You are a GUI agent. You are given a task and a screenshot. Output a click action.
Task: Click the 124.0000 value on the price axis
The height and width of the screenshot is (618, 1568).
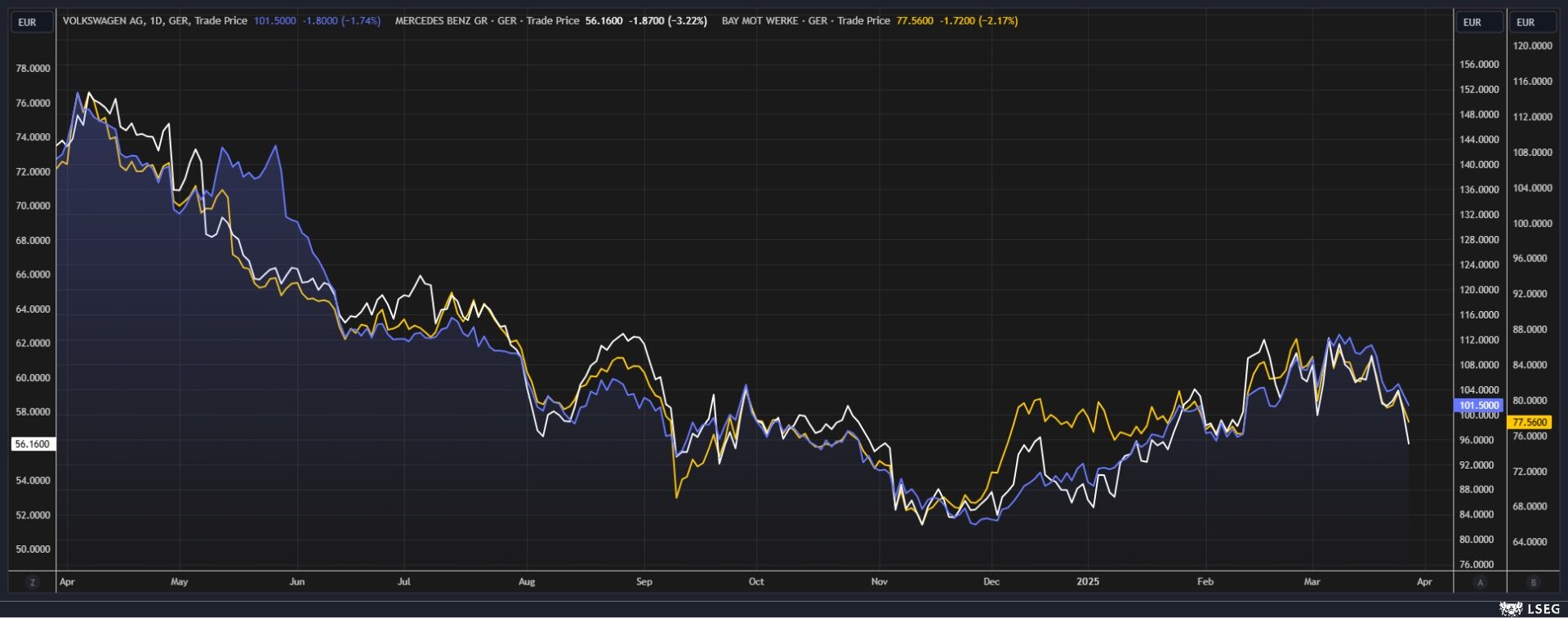1479,265
